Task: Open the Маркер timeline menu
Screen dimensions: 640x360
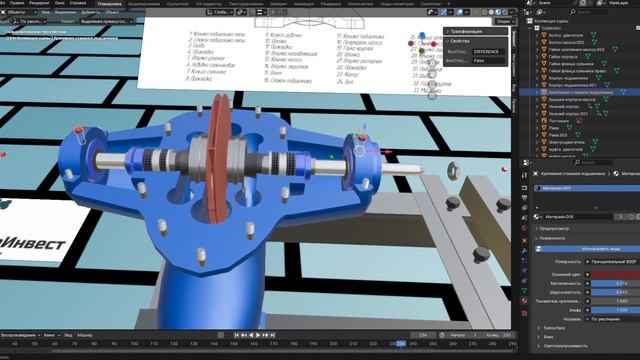Action: pos(84,335)
